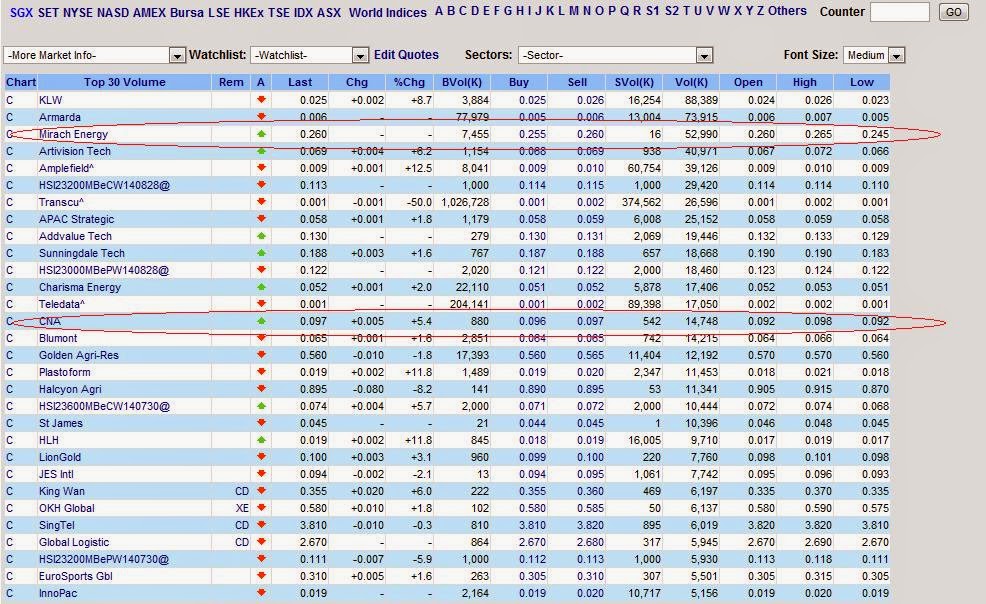The image size is (986, 604).
Task: Open the chart icon for KLW
Action: 9,100
